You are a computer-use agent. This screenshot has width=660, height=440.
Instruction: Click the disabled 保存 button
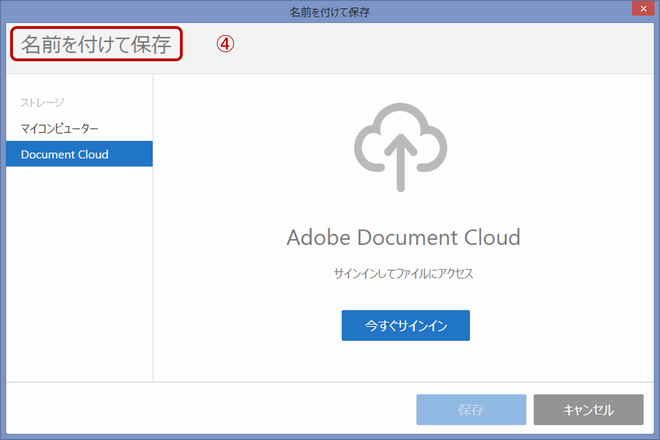coord(471,410)
